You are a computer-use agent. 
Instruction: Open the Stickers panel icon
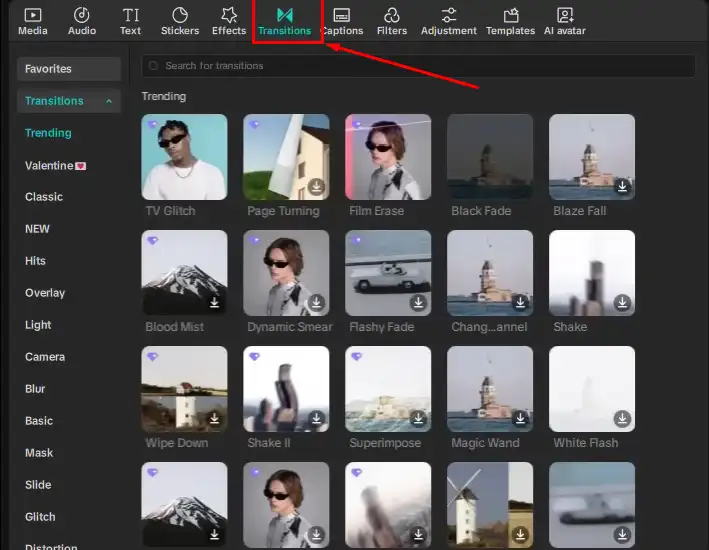click(180, 16)
